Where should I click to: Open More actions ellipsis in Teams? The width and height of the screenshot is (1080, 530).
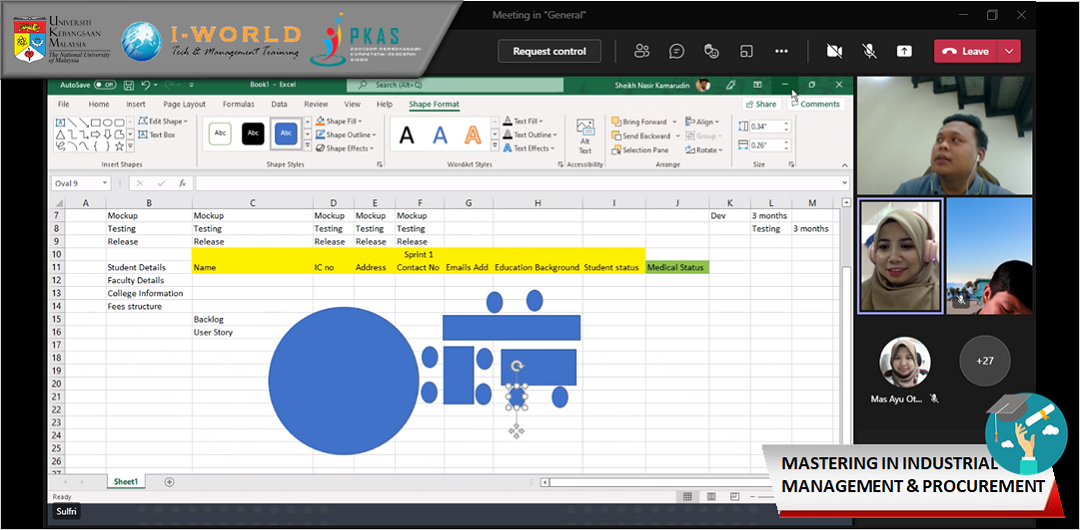pos(782,51)
